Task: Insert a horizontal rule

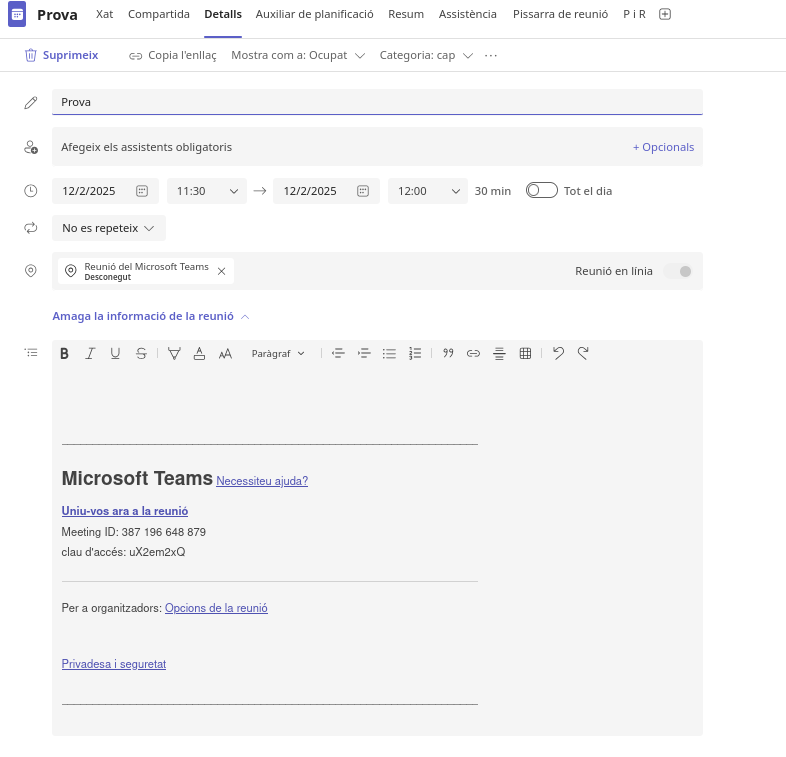Action: (x=499, y=354)
